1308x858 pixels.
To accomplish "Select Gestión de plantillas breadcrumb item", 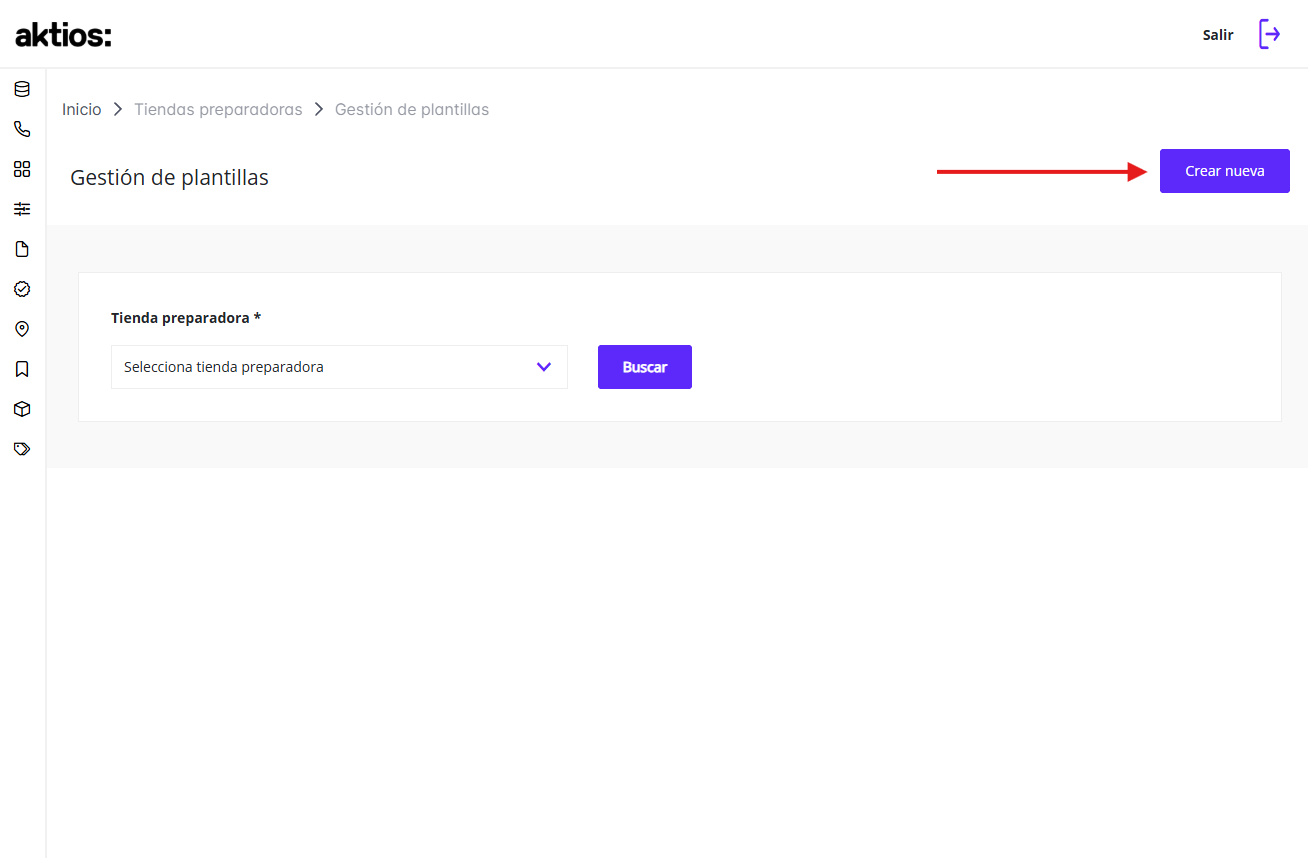I will [x=412, y=109].
